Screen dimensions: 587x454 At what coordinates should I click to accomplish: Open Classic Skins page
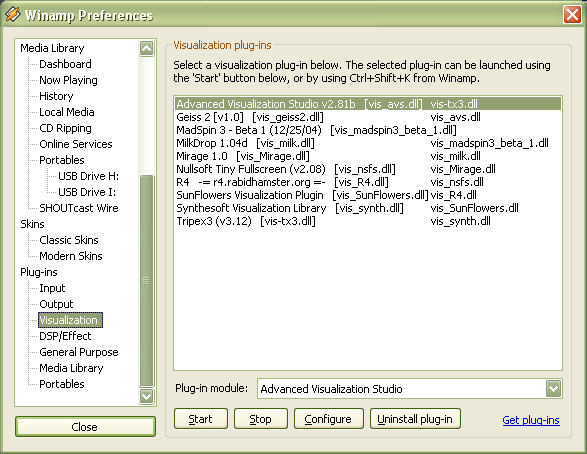click(69, 240)
